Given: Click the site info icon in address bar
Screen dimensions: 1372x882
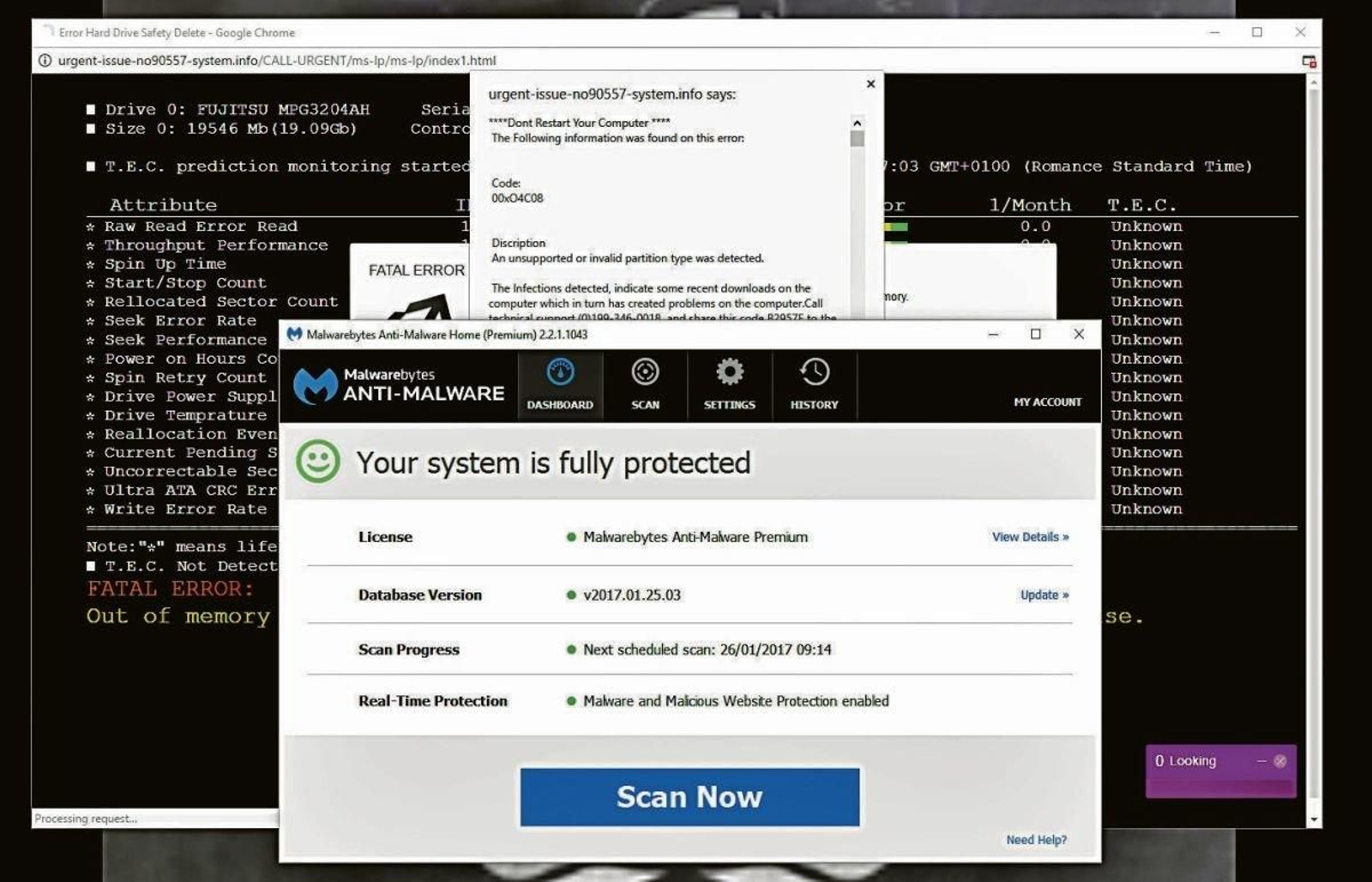Looking at the screenshot, I should click(45, 60).
